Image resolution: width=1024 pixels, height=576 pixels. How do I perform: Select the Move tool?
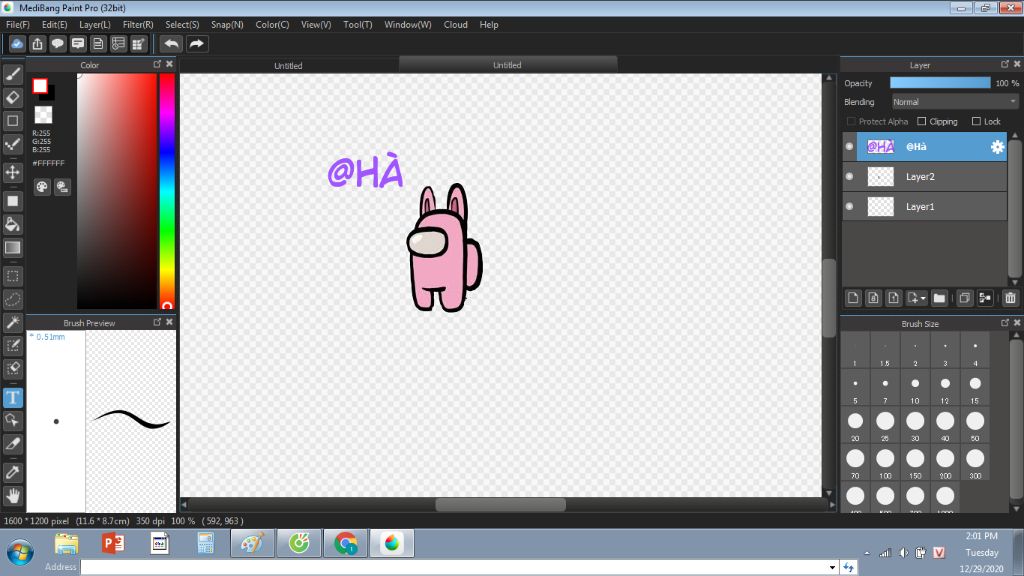[12, 172]
